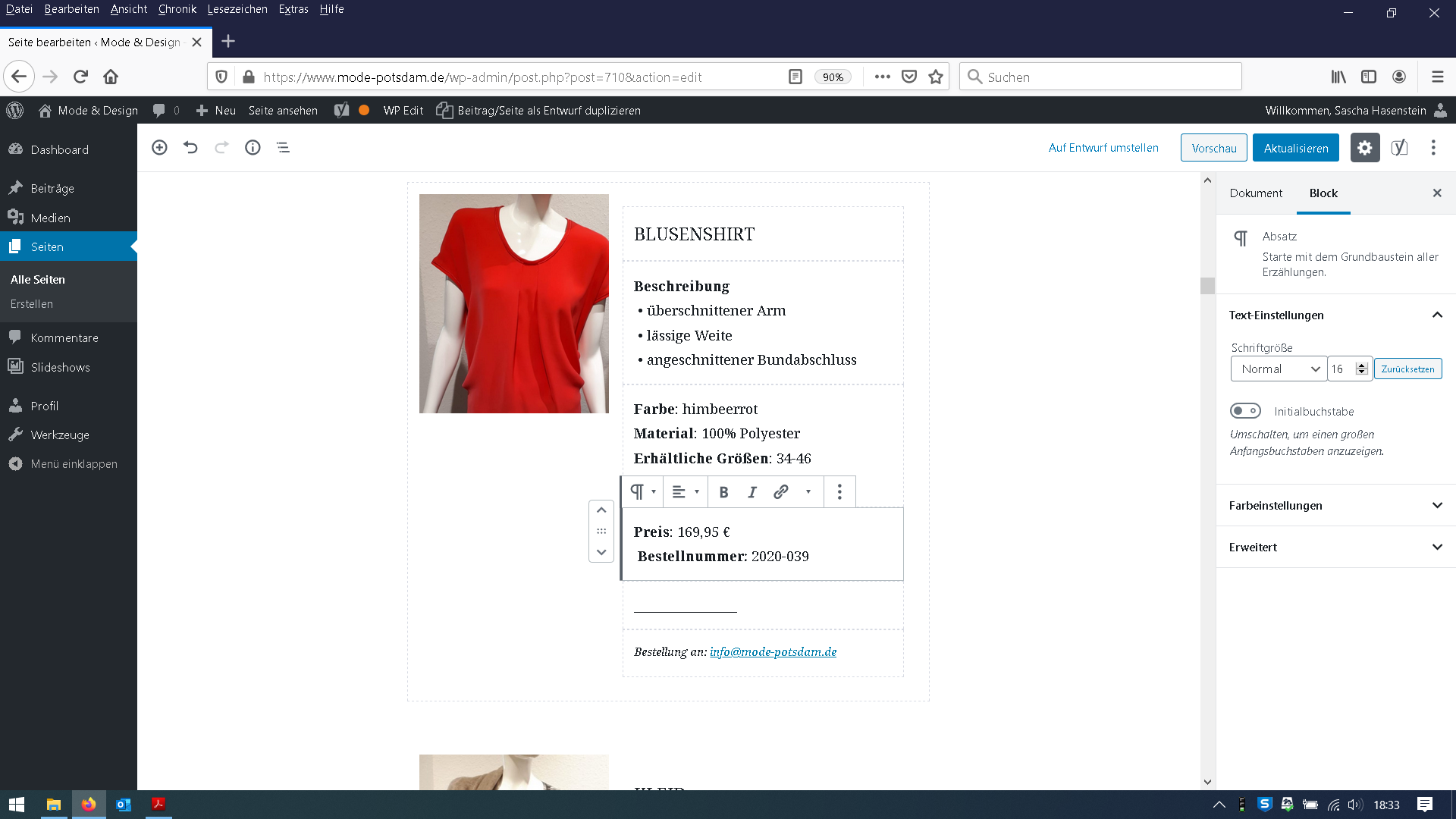Click Beitrag/Seite als Entwurf duplizieren
Screen dimensions: 1456x819
[x=538, y=111]
